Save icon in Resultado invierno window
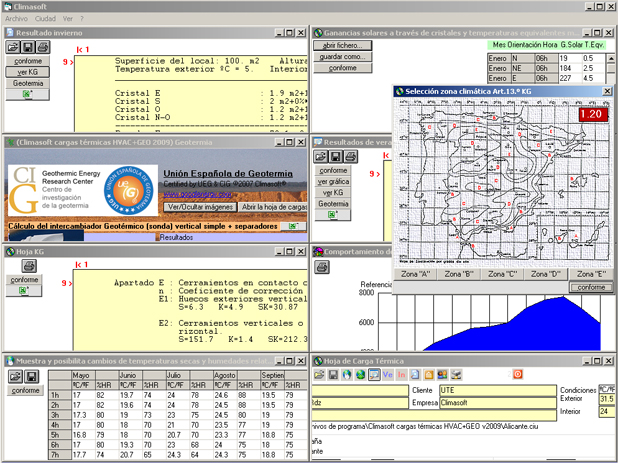618x463 pixels. click(x=28, y=47)
